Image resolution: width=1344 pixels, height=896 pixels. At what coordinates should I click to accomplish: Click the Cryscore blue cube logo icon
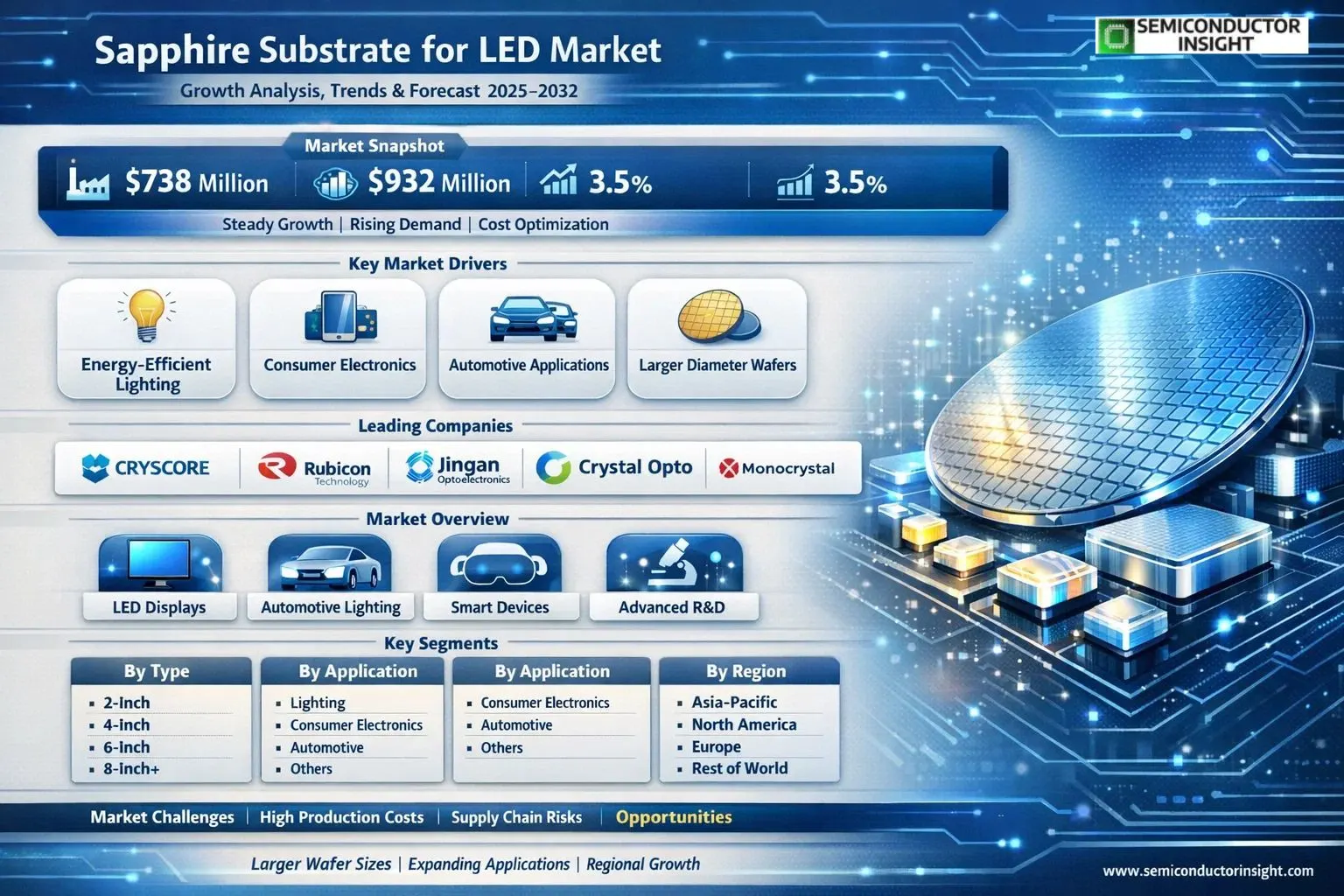[x=94, y=468]
